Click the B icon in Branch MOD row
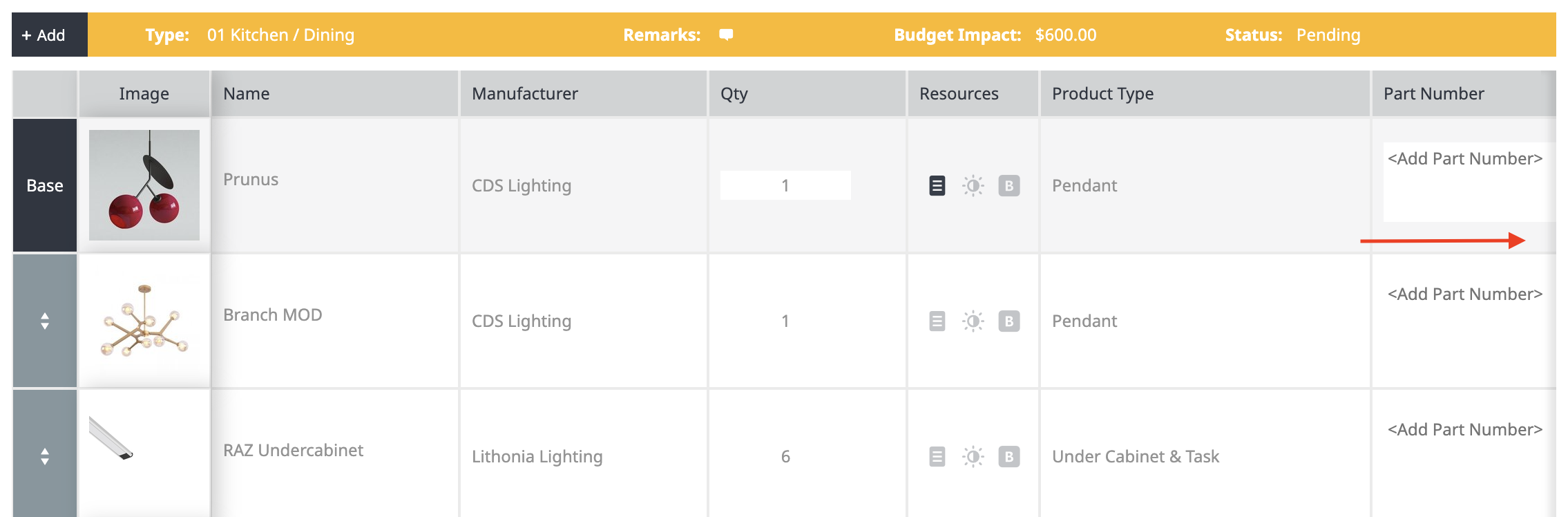 (x=1008, y=321)
